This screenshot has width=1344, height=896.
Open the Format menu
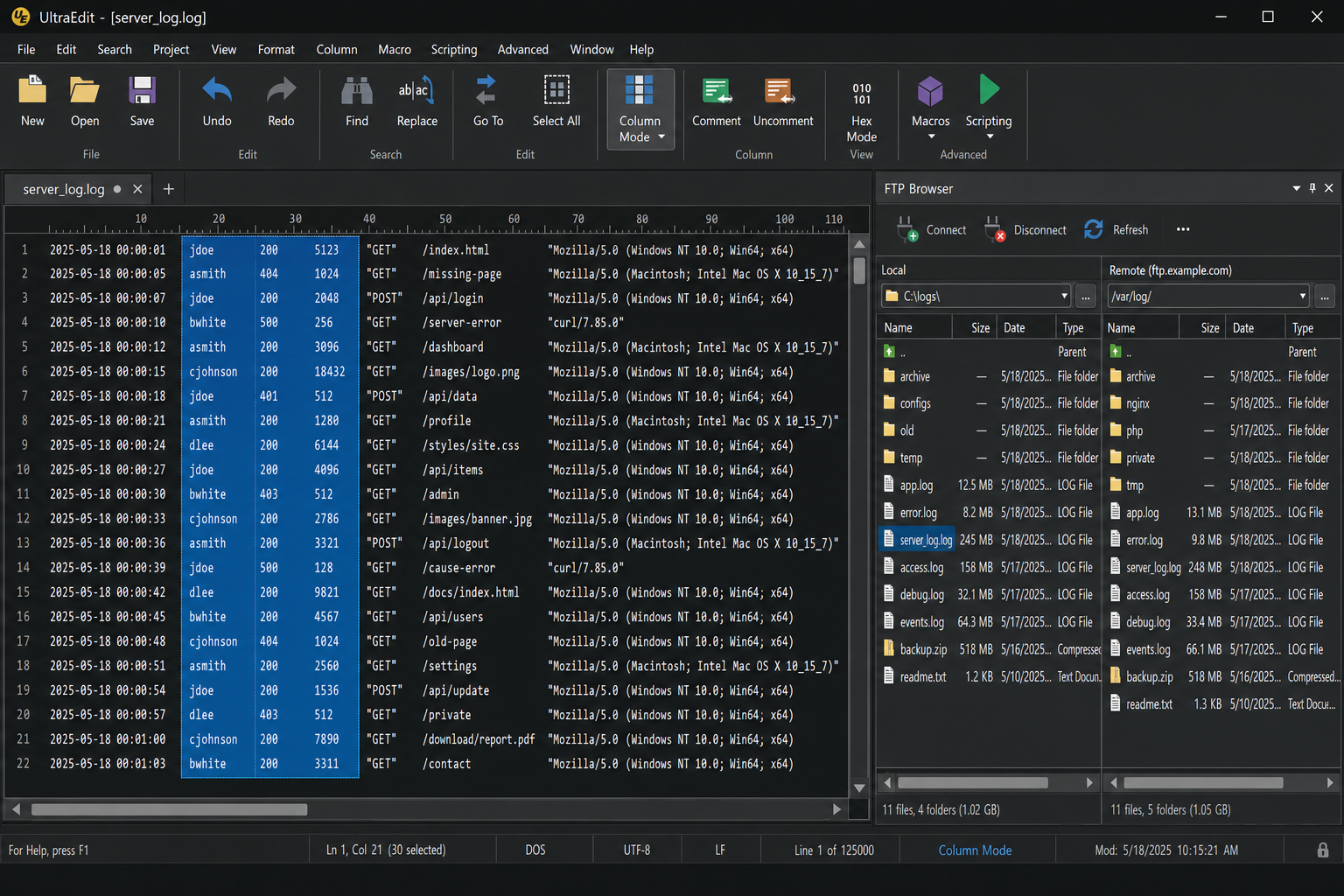coord(276,50)
